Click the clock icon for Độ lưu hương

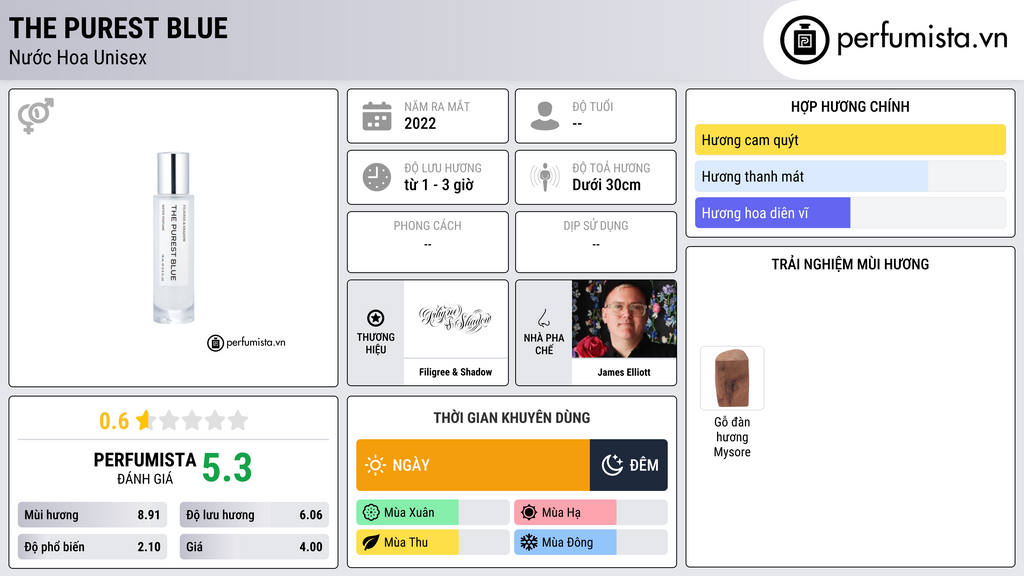click(377, 177)
